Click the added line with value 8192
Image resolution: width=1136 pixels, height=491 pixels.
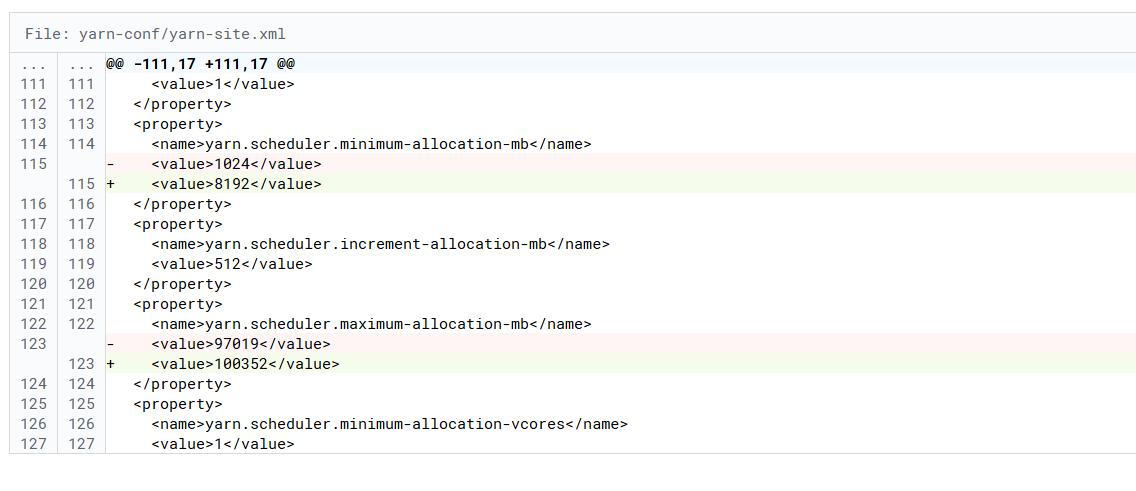click(x=236, y=184)
